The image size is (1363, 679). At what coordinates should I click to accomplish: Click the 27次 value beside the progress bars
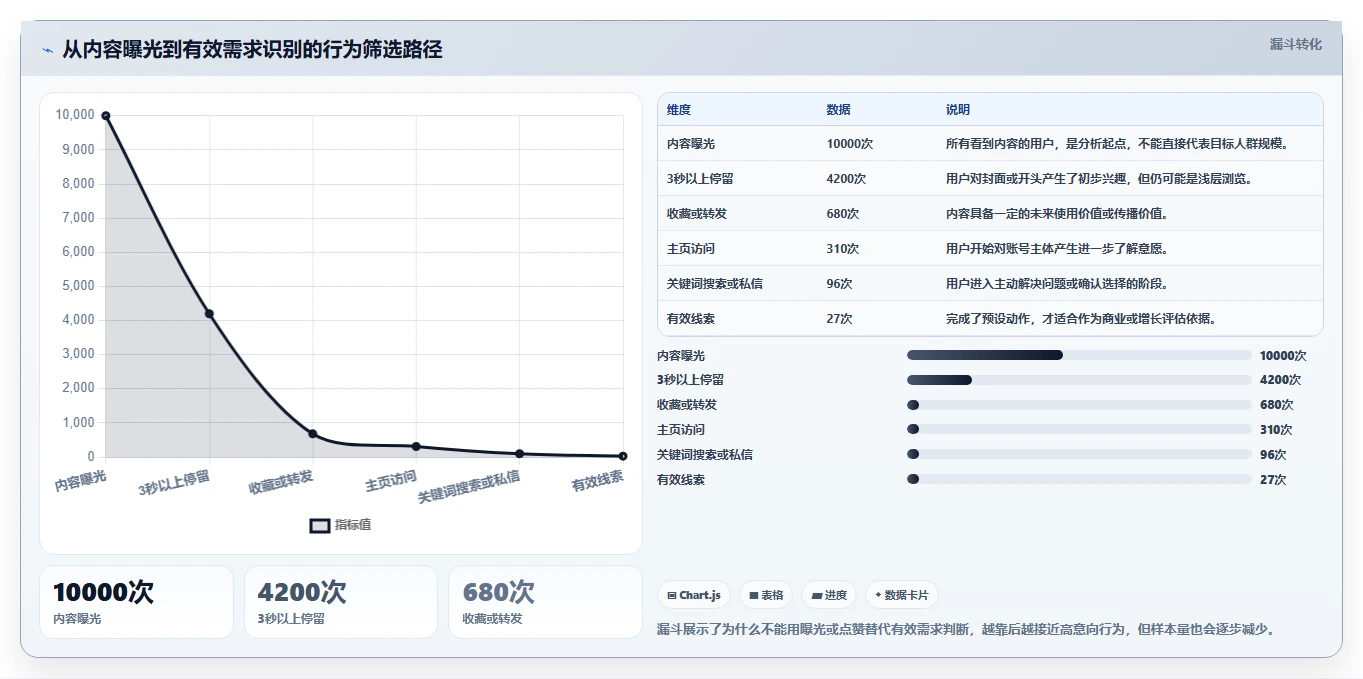(x=1273, y=479)
